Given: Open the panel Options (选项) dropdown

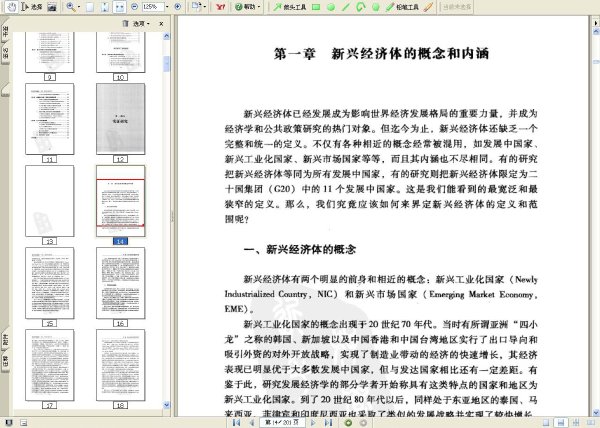Looking at the screenshot, I should 141,24.
